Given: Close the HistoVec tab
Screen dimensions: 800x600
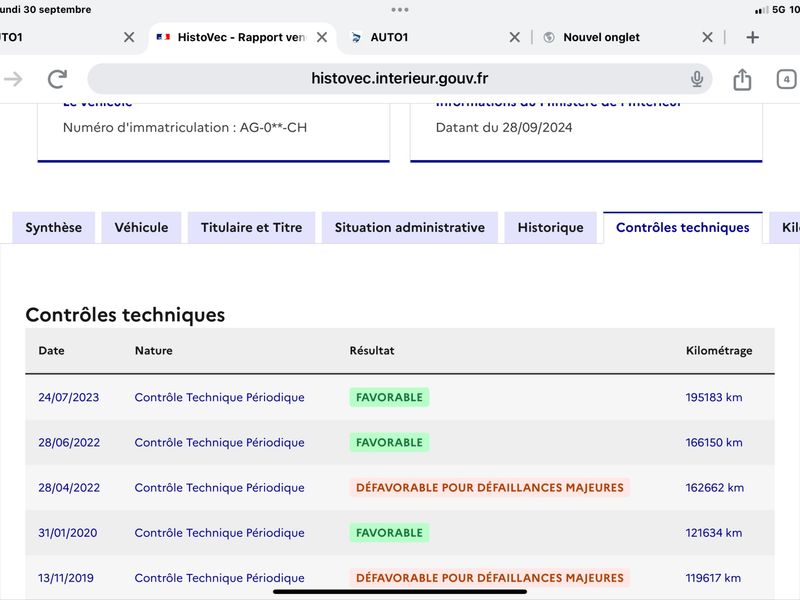Looking at the screenshot, I should coord(322,37).
